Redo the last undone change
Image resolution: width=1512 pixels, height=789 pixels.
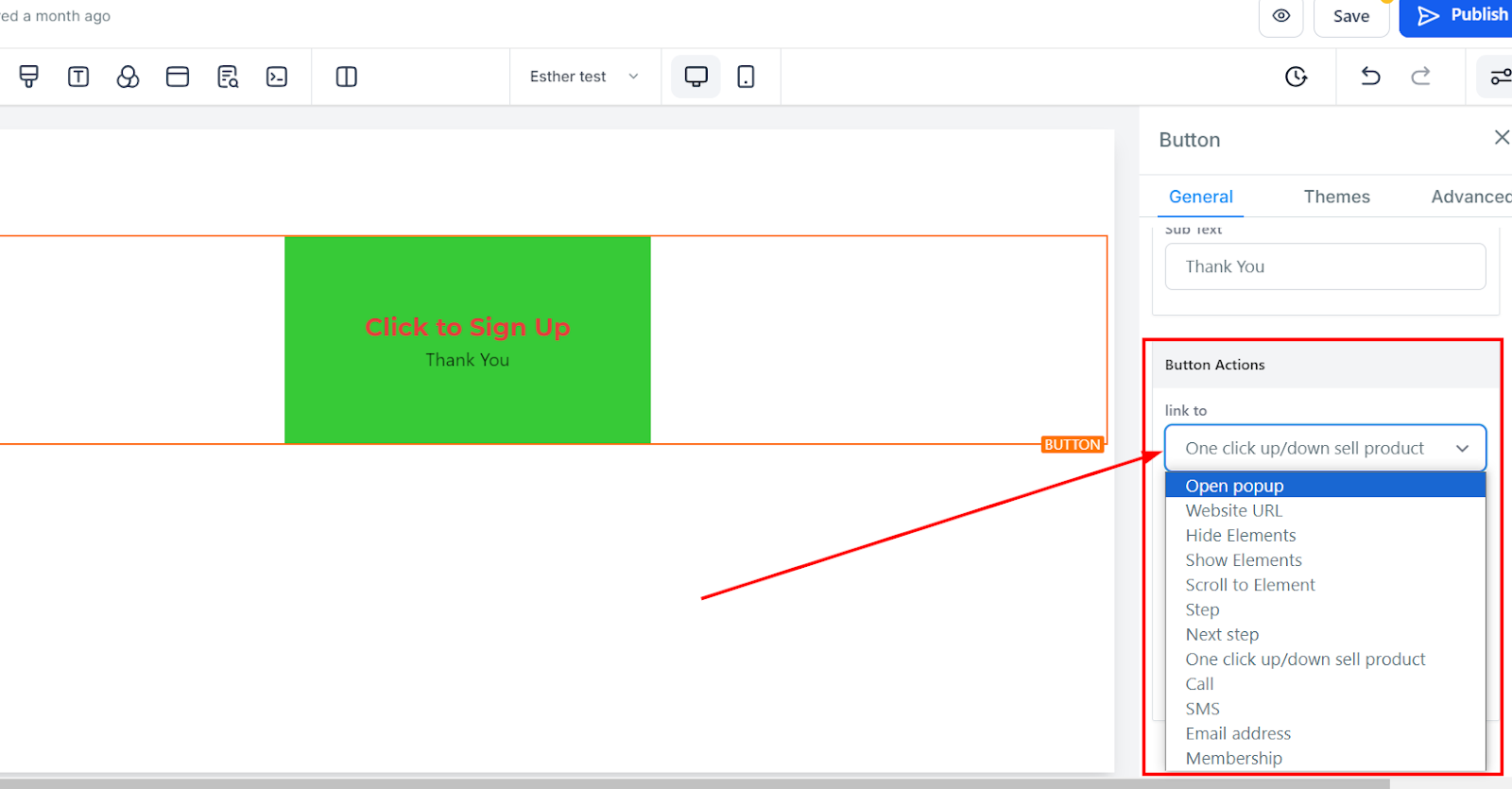click(1420, 77)
